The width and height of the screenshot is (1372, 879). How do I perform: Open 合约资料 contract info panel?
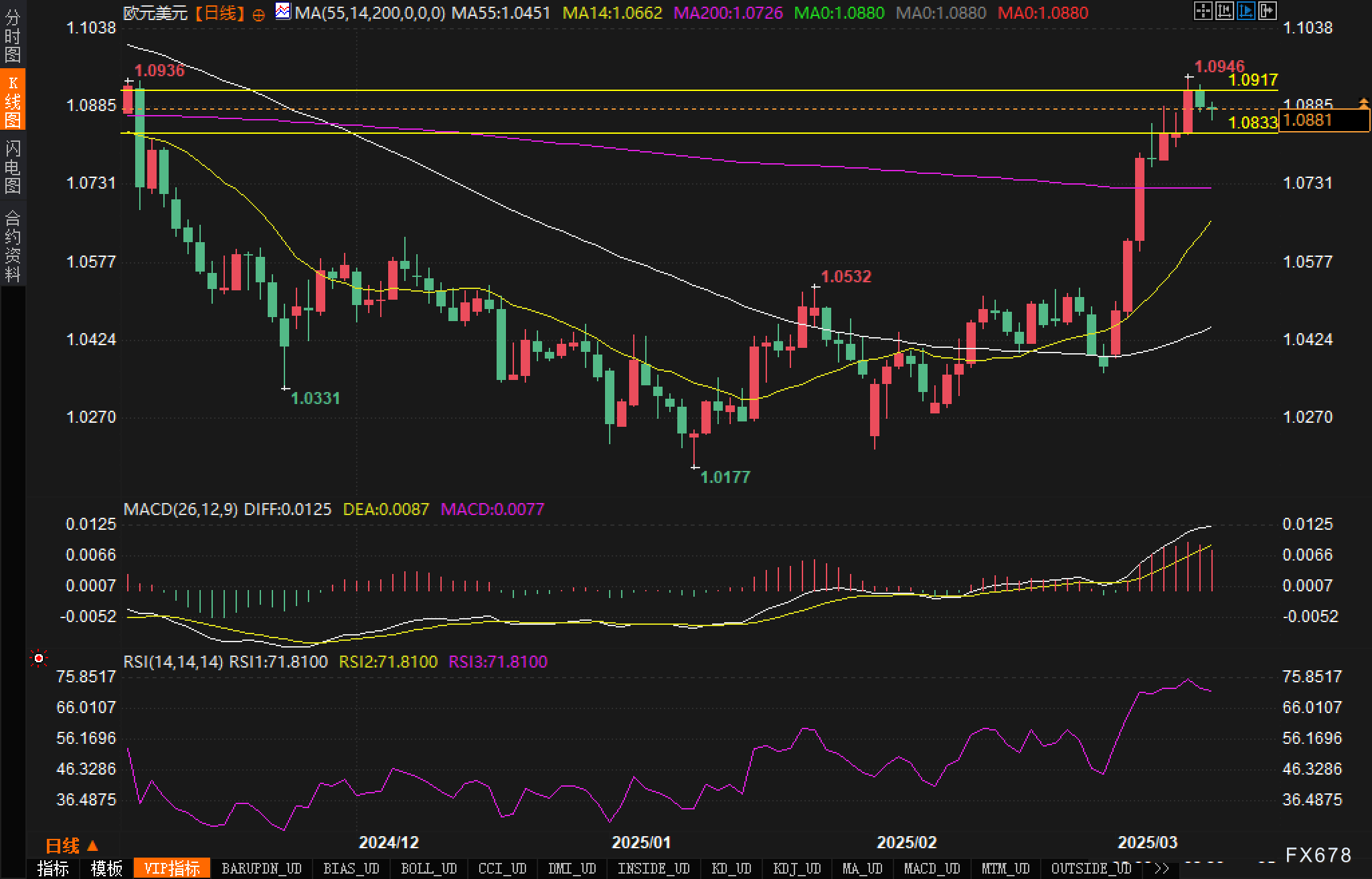point(13,246)
